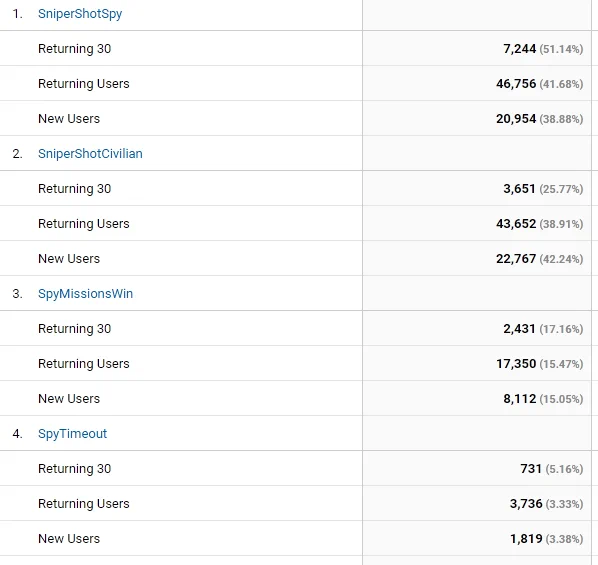
Task: Open the SpyTimeout event link
Action: click(72, 433)
